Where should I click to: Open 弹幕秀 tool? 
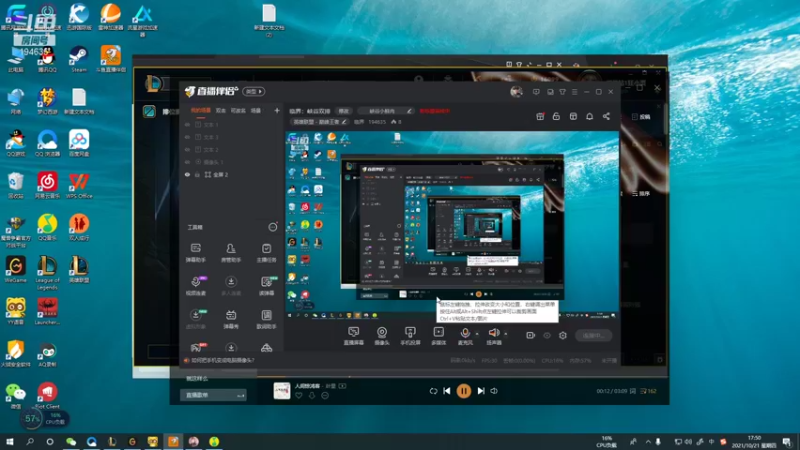(x=231, y=319)
